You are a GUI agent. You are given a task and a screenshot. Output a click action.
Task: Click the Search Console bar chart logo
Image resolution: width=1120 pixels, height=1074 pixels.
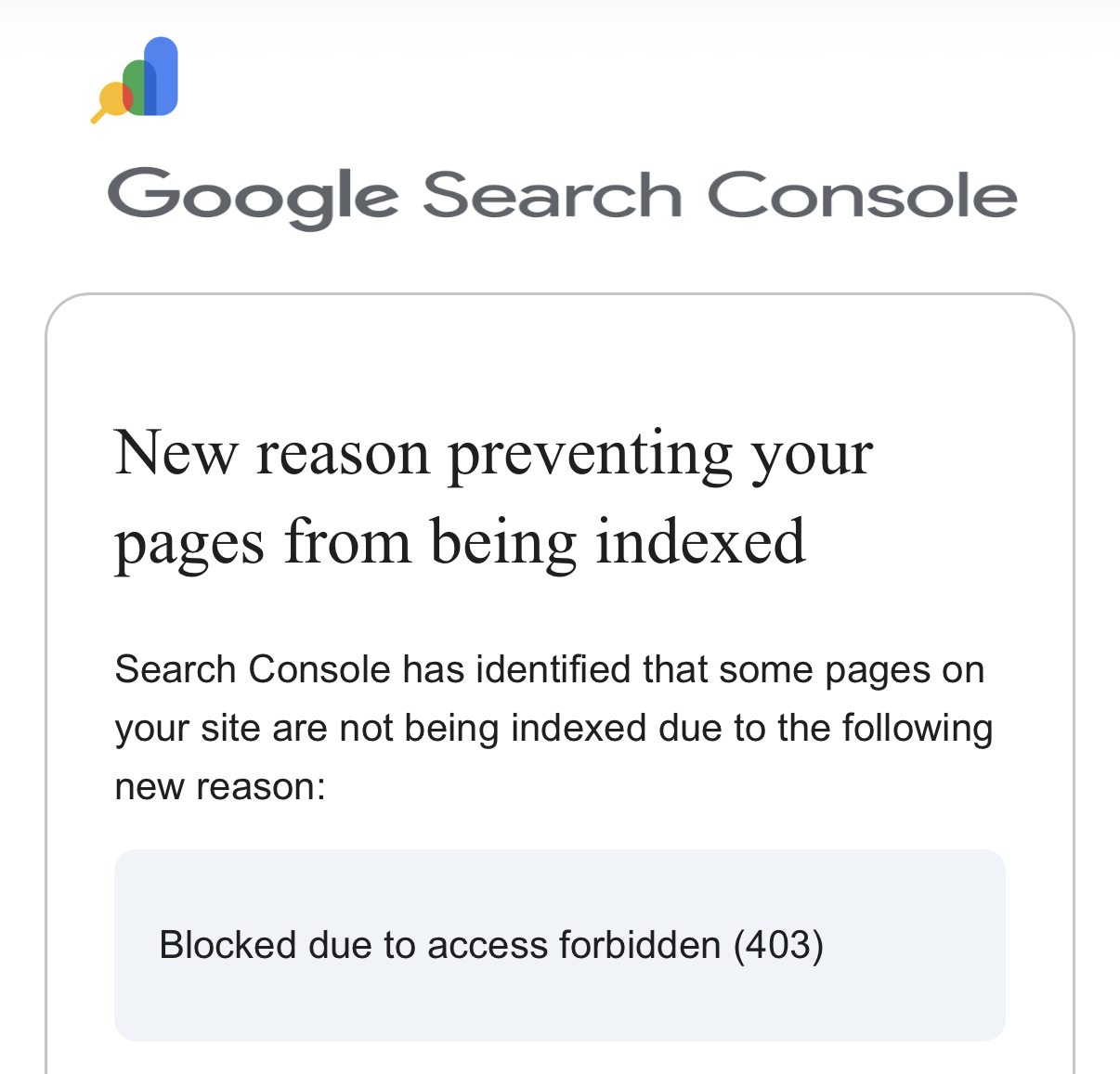click(x=135, y=80)
